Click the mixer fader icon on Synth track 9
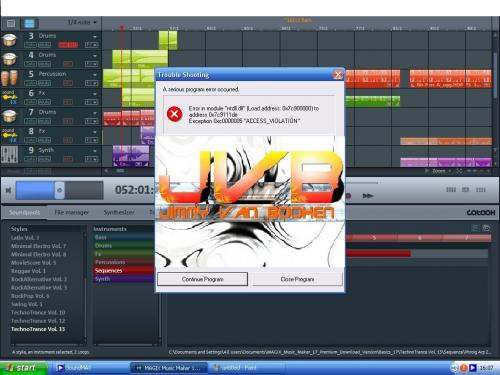 click(x=9, y=154)
